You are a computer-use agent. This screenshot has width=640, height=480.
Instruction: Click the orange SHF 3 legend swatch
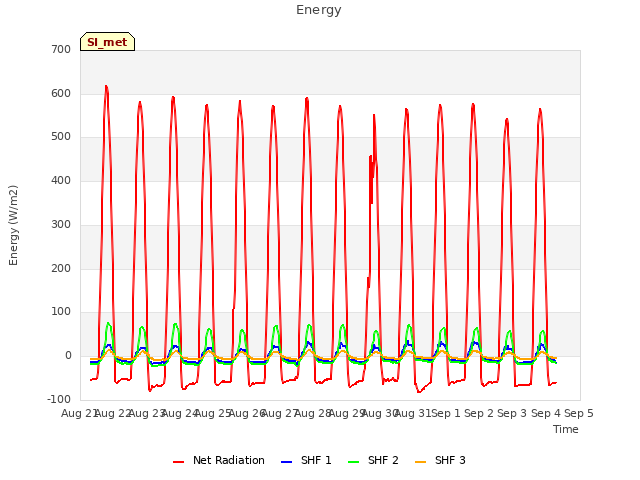coord(420,462)
